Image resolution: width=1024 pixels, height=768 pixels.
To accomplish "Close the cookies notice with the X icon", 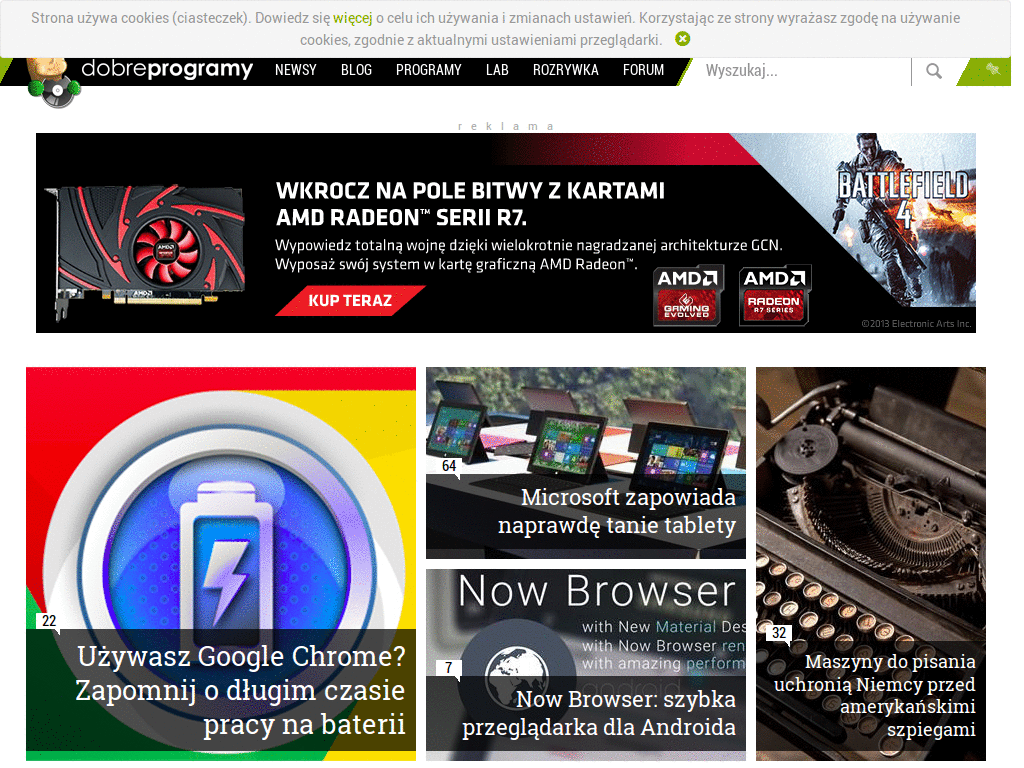I will pyautogui.click(x=683, y=39).
